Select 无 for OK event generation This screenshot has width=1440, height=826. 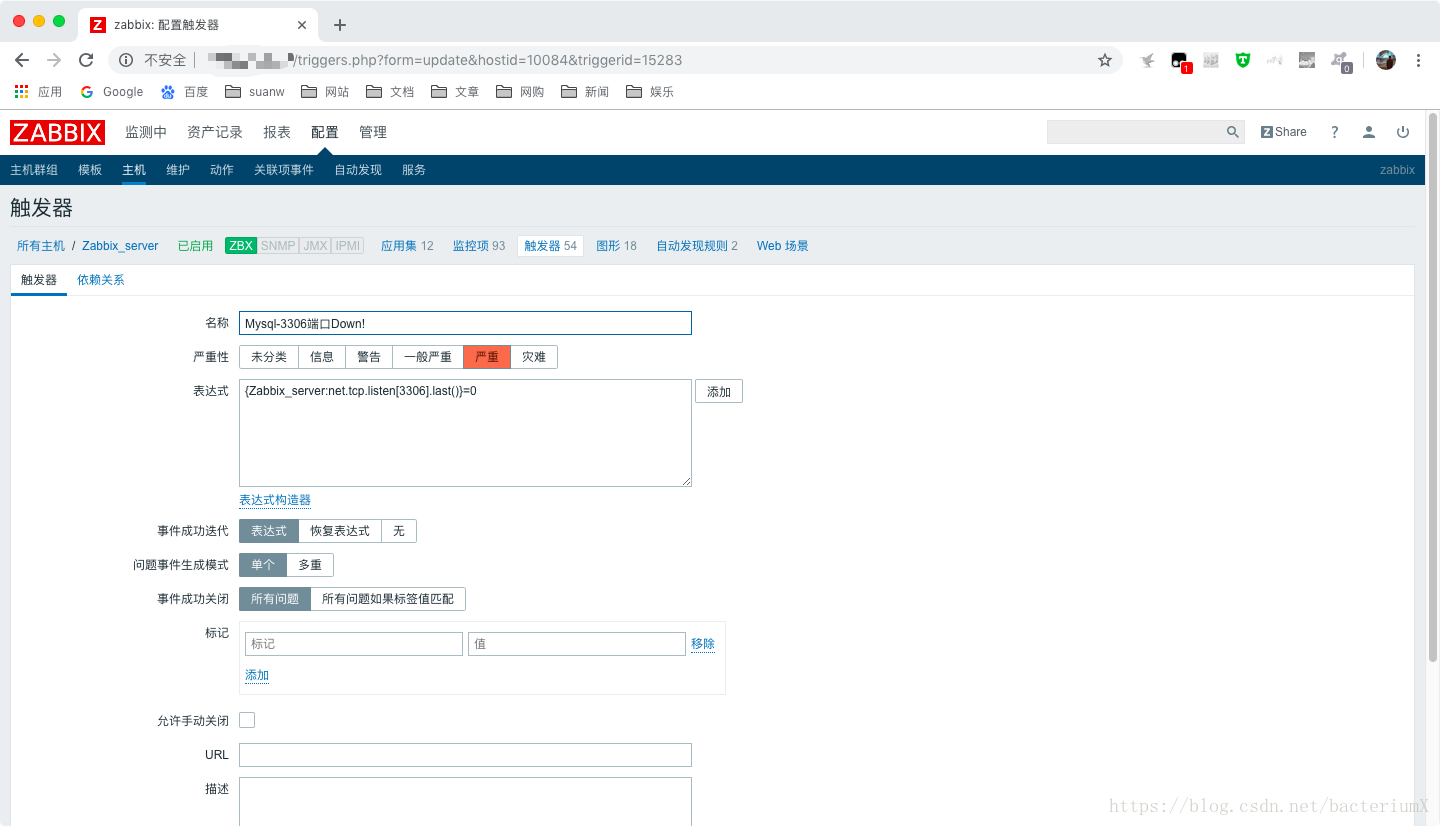[x=399, y=531]
